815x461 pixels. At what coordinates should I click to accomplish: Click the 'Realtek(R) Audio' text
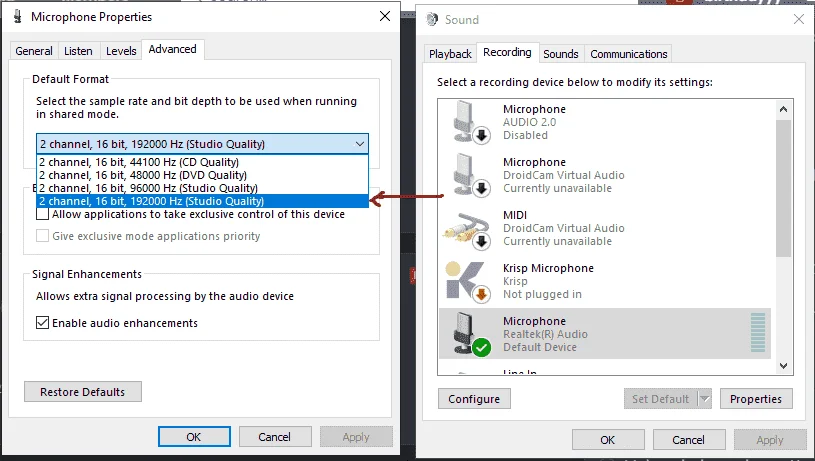[545, 334]
